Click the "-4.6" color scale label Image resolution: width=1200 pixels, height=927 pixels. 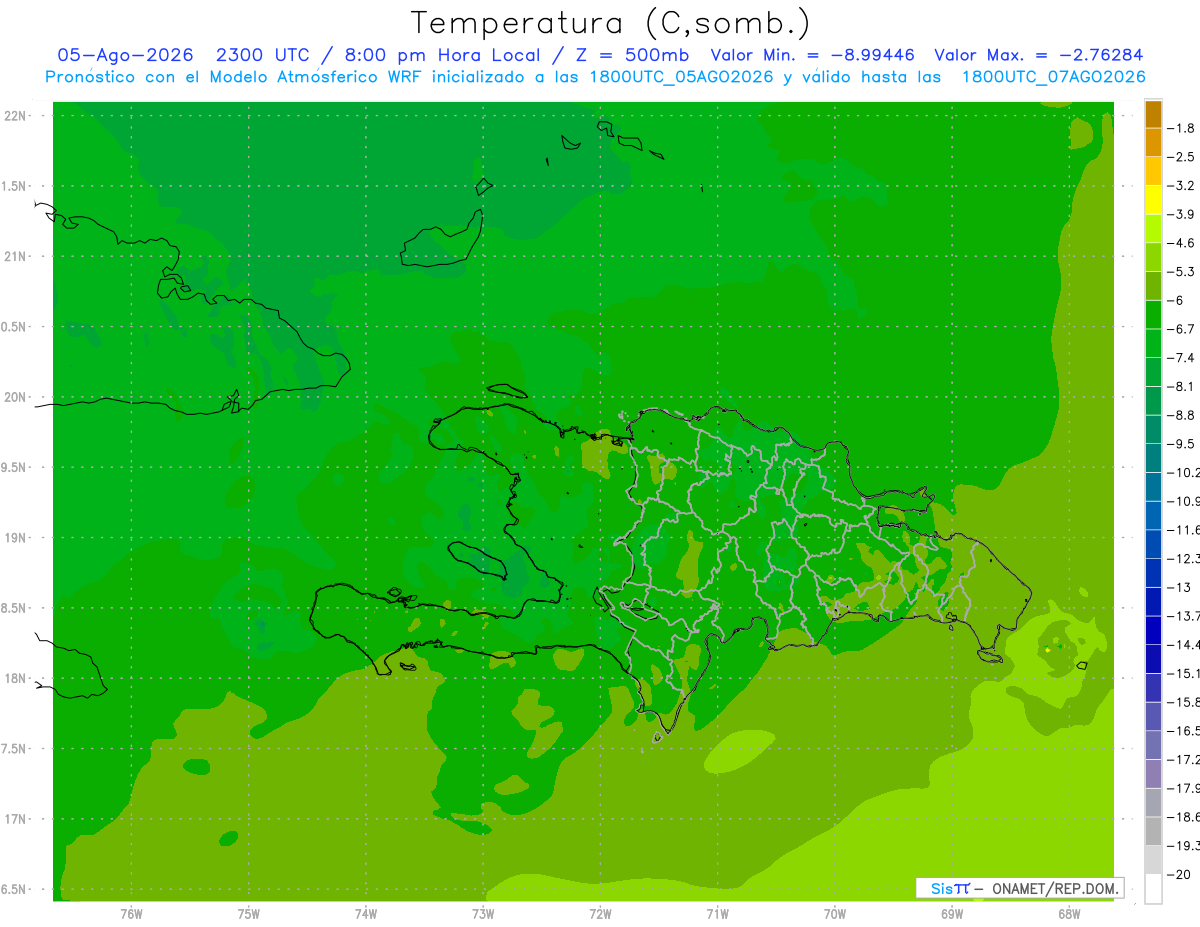tap(1182, 243)
